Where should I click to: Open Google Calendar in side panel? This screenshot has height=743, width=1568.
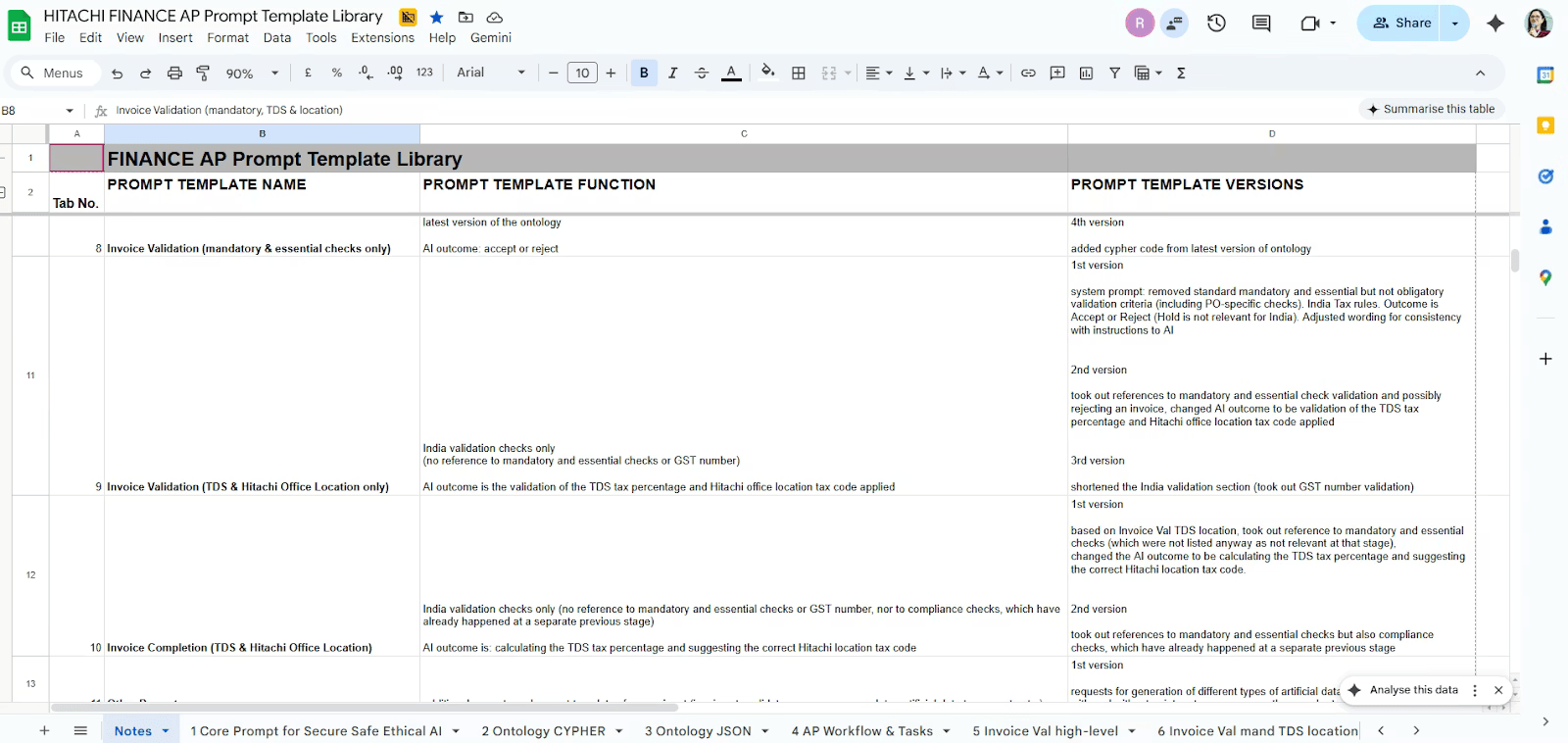click(x=1545, y=75)
